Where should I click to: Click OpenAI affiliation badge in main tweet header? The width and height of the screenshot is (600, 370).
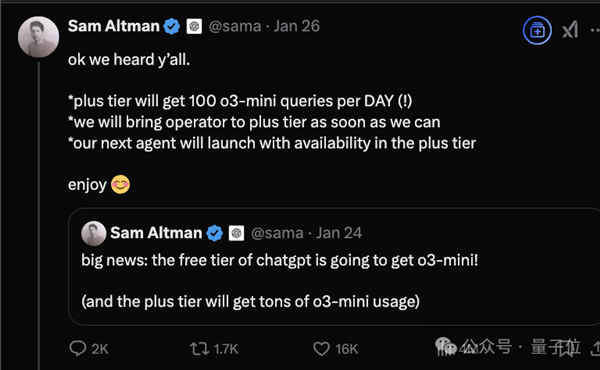click(194, 26)
